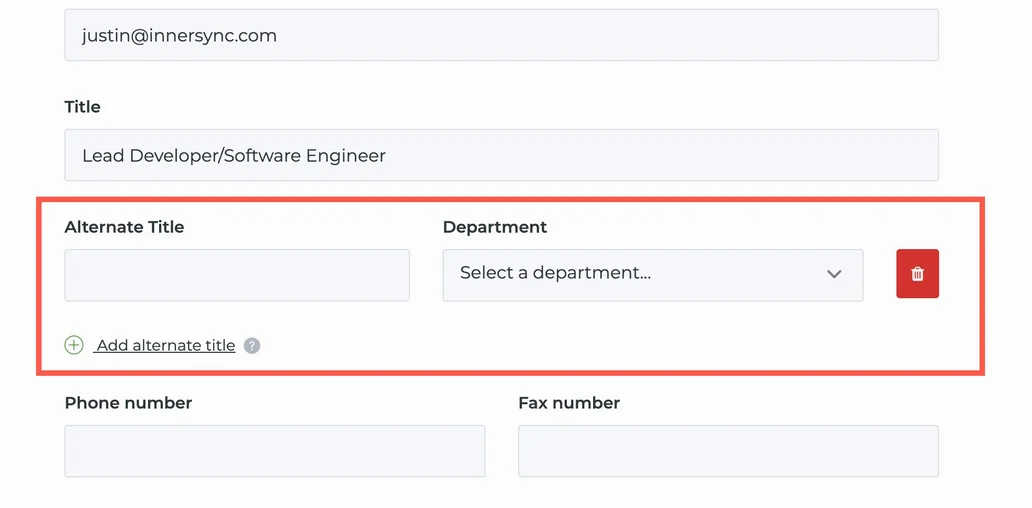Select the Fax number input box
This screenshot has width=1032, height=508.
tap(727, 451)
